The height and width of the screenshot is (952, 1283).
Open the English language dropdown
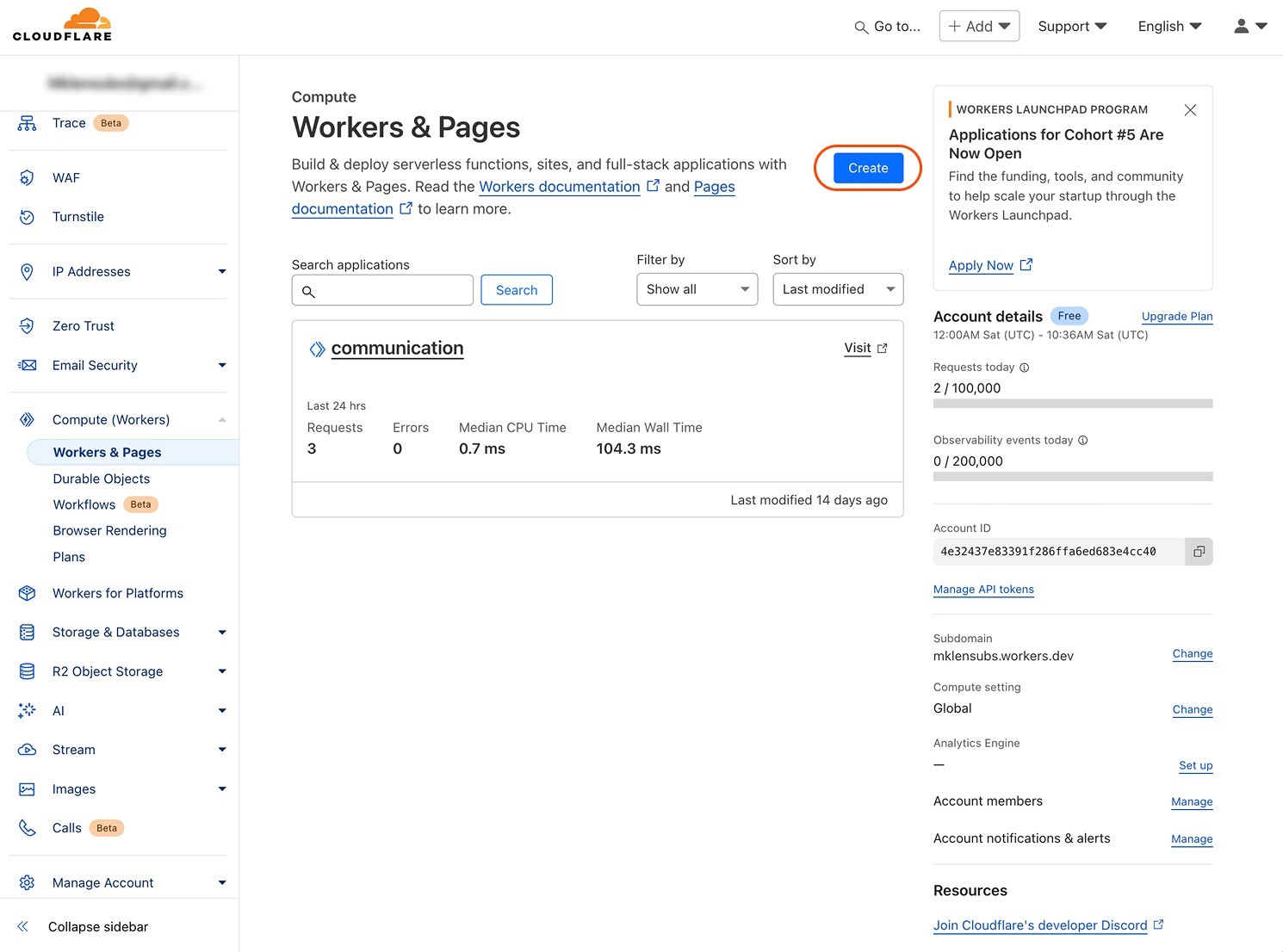[1169, 27]
